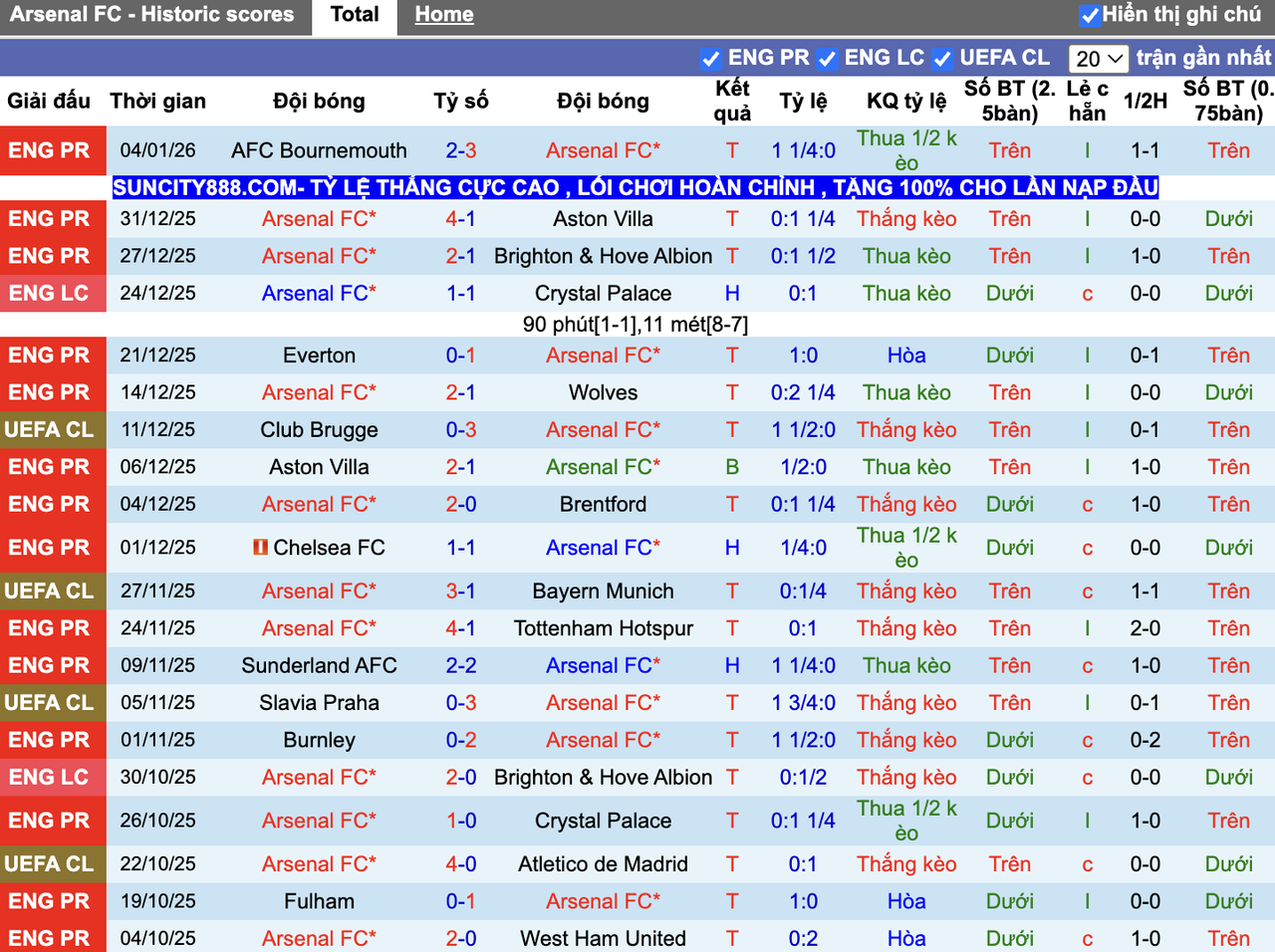Click the Lẻ chẵn column header
This screenshot has width=1275, height=952.
click(1087, 101)
